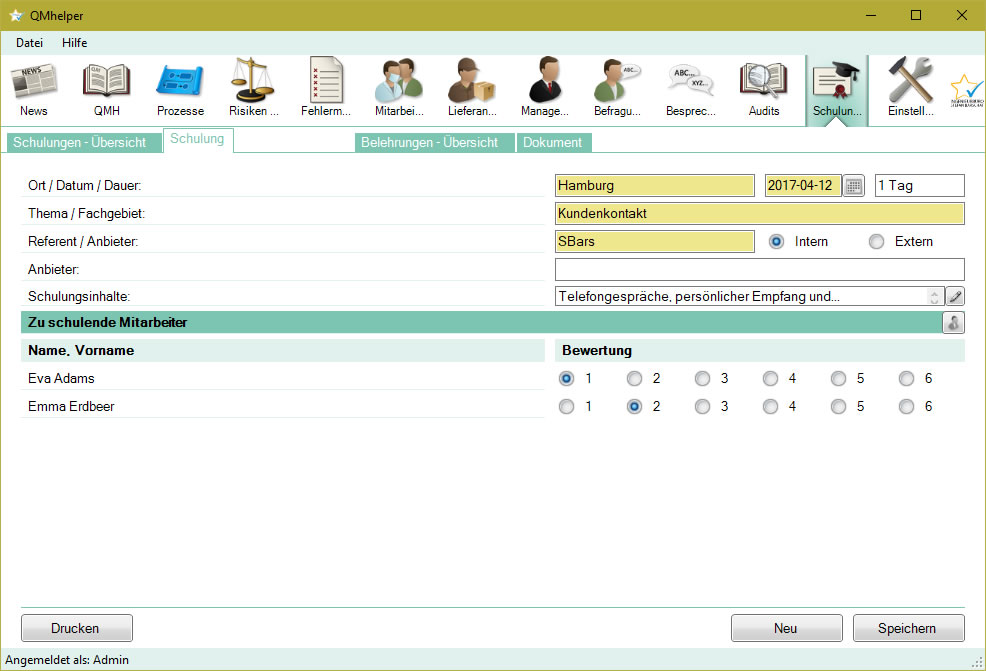This screenshot has height=671, width=986.
Task: Switch to the Dokument tab
Action: [553, 142]
